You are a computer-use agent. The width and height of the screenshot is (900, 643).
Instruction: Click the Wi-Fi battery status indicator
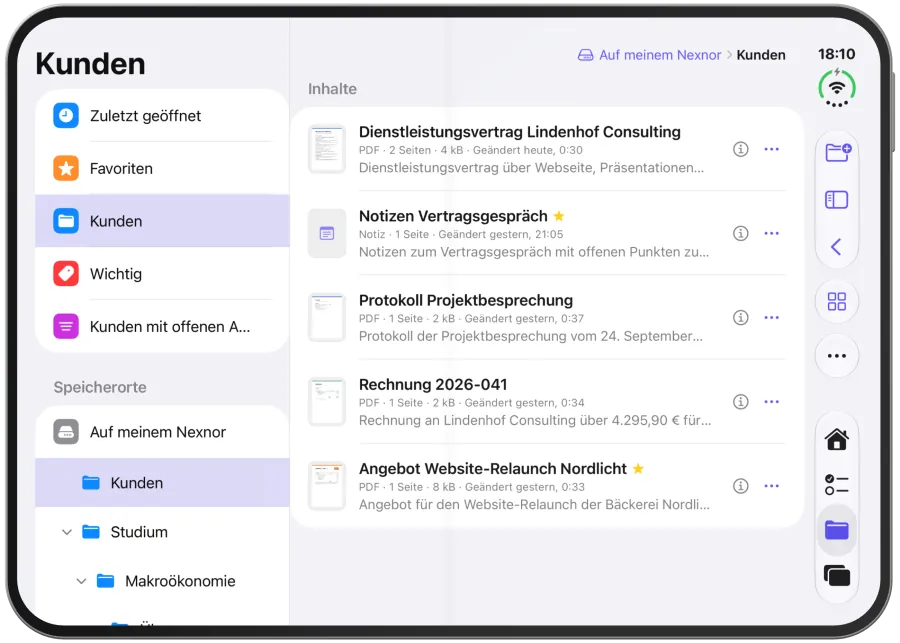pos(837,88)
